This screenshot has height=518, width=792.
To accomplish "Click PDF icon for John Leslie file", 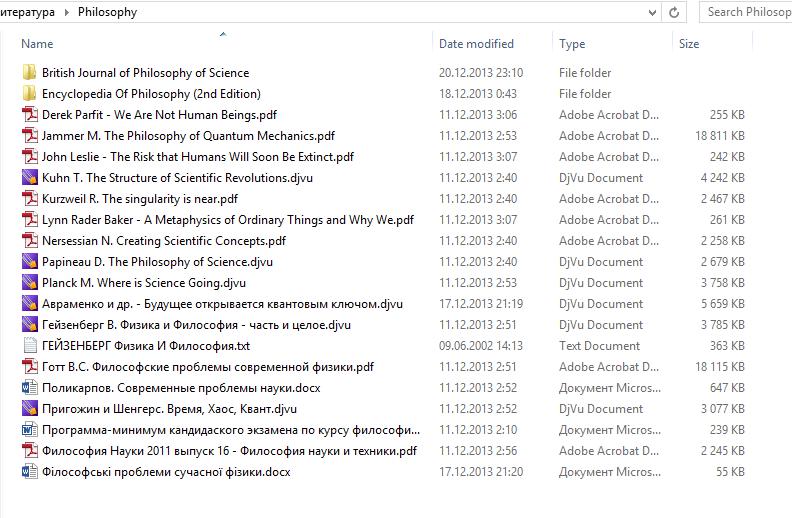I will tap(30, 157).
